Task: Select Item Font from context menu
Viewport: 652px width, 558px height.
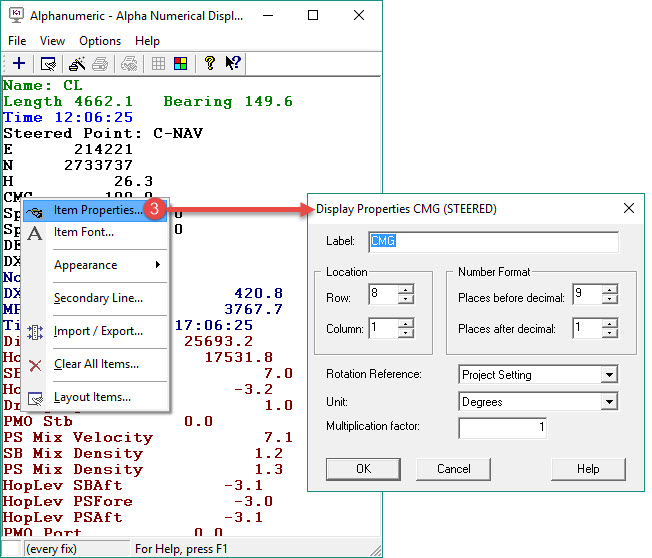Action: (84, 232)
